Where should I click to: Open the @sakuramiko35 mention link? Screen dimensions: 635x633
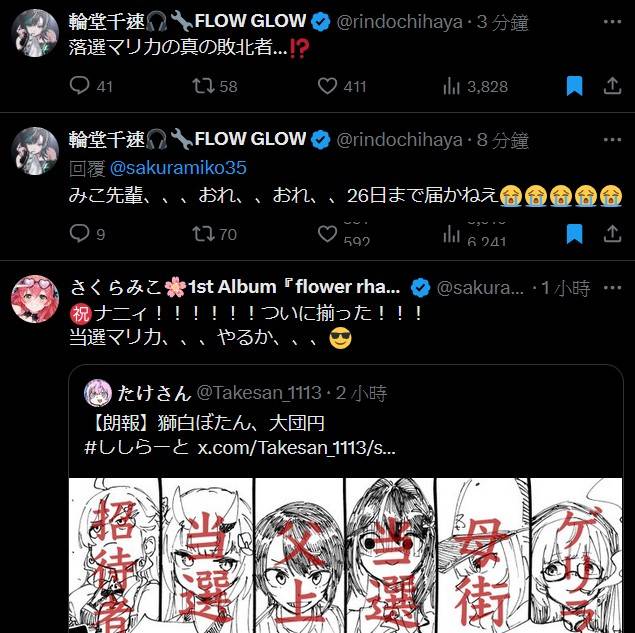pyautogui.click(x=178, y=168)
